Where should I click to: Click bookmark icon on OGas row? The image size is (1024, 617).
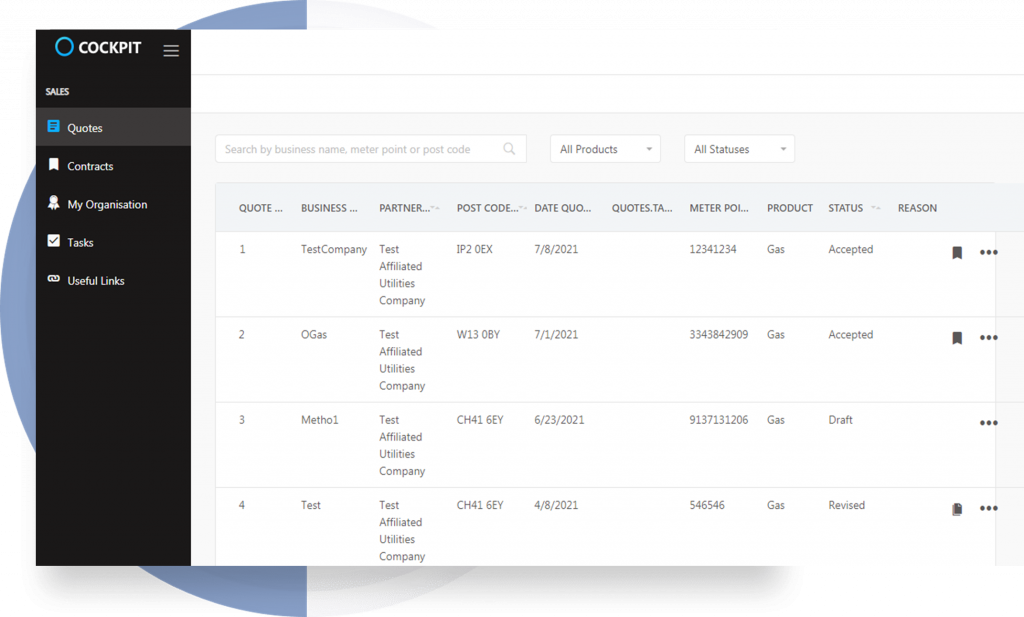957,338
